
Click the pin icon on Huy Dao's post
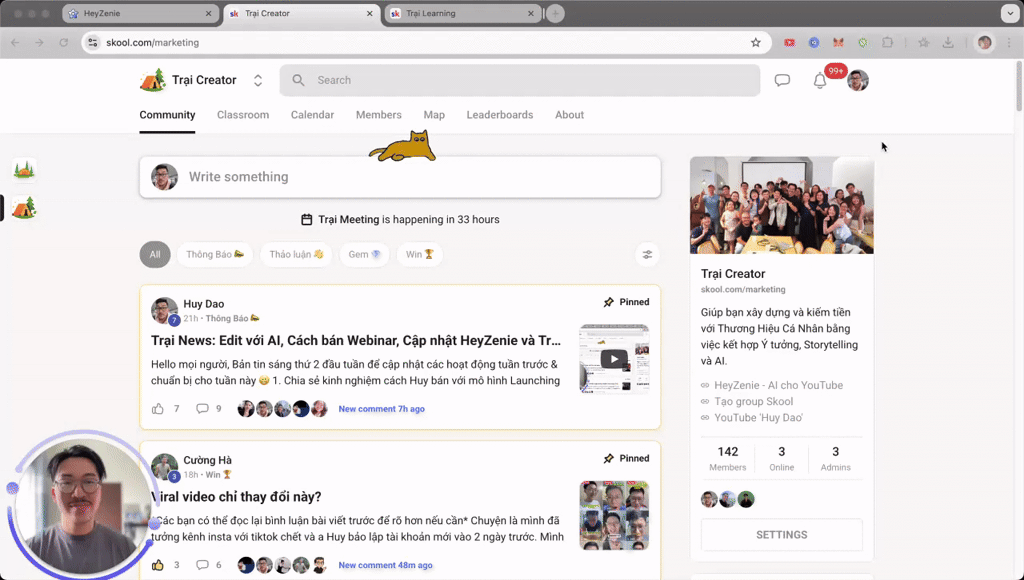coord(609,302)
